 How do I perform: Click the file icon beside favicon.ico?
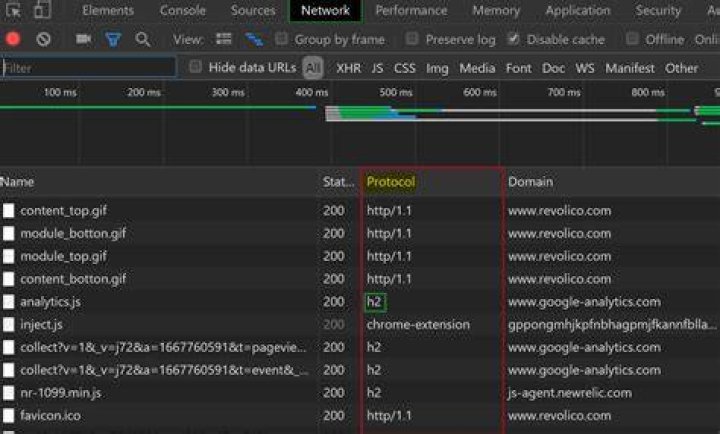click(x=8, y=416)
